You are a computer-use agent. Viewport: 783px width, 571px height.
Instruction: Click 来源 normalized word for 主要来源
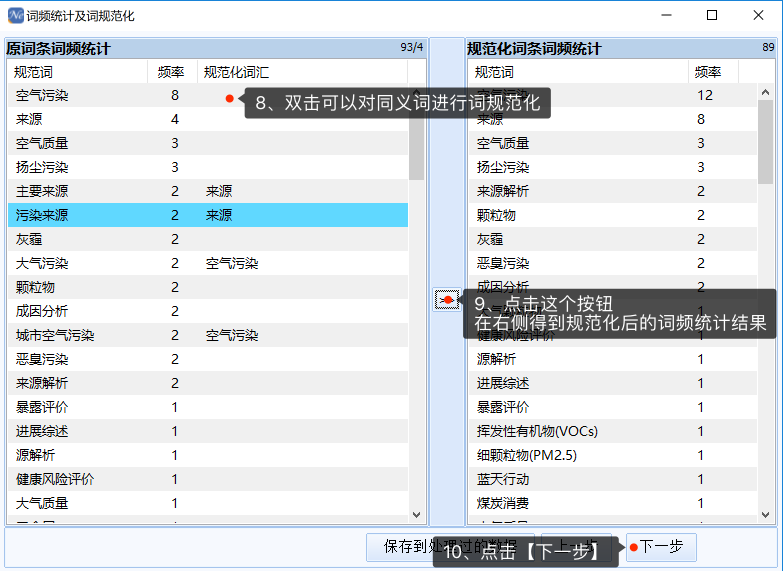click(219, 191)
